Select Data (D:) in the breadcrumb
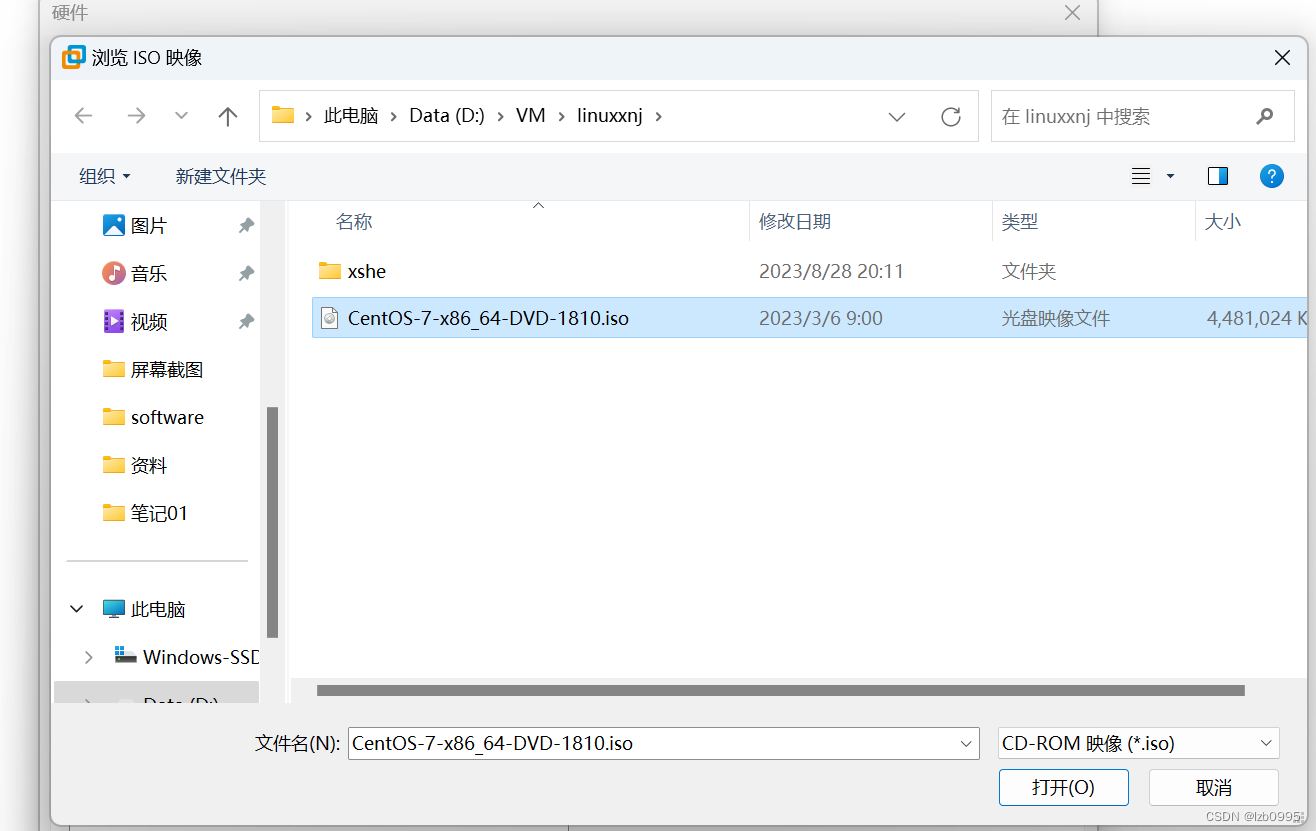Image resolution: width=1316 pixels, height=831 pixels. pos(447,116)
